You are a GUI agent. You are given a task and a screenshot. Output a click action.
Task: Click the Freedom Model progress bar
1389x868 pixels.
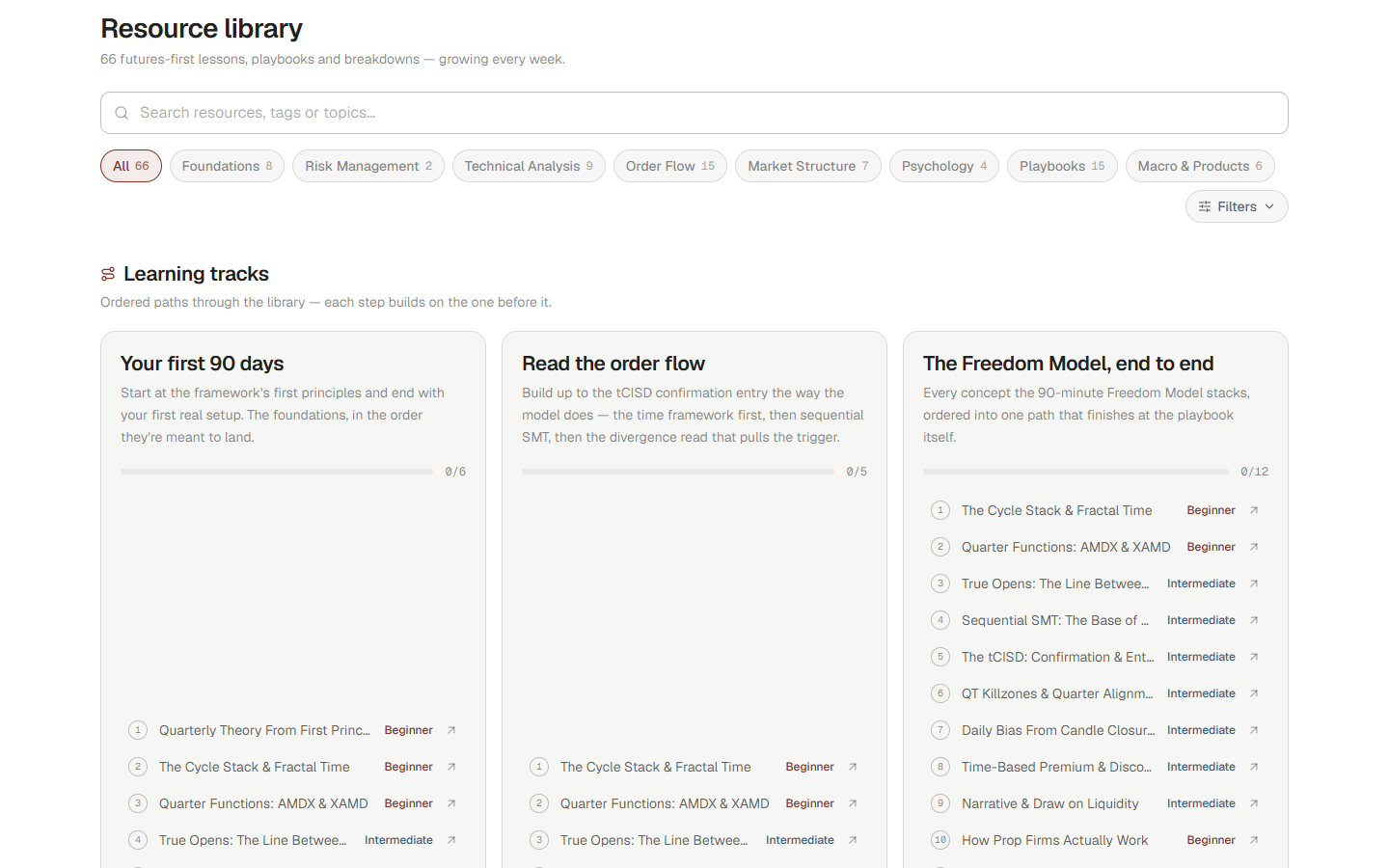click(x=1076, y=472)
